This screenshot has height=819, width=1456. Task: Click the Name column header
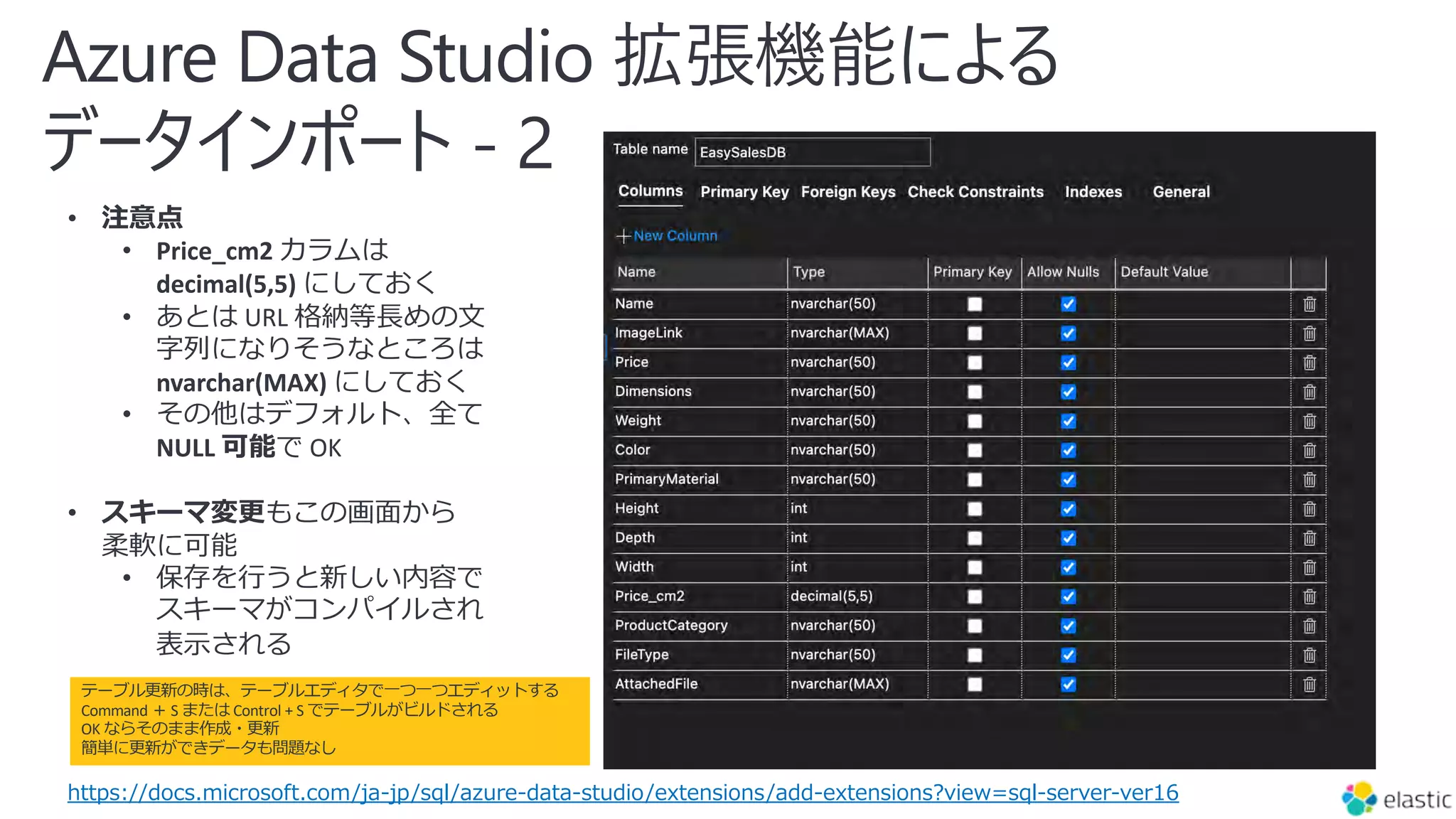[699, 272]
